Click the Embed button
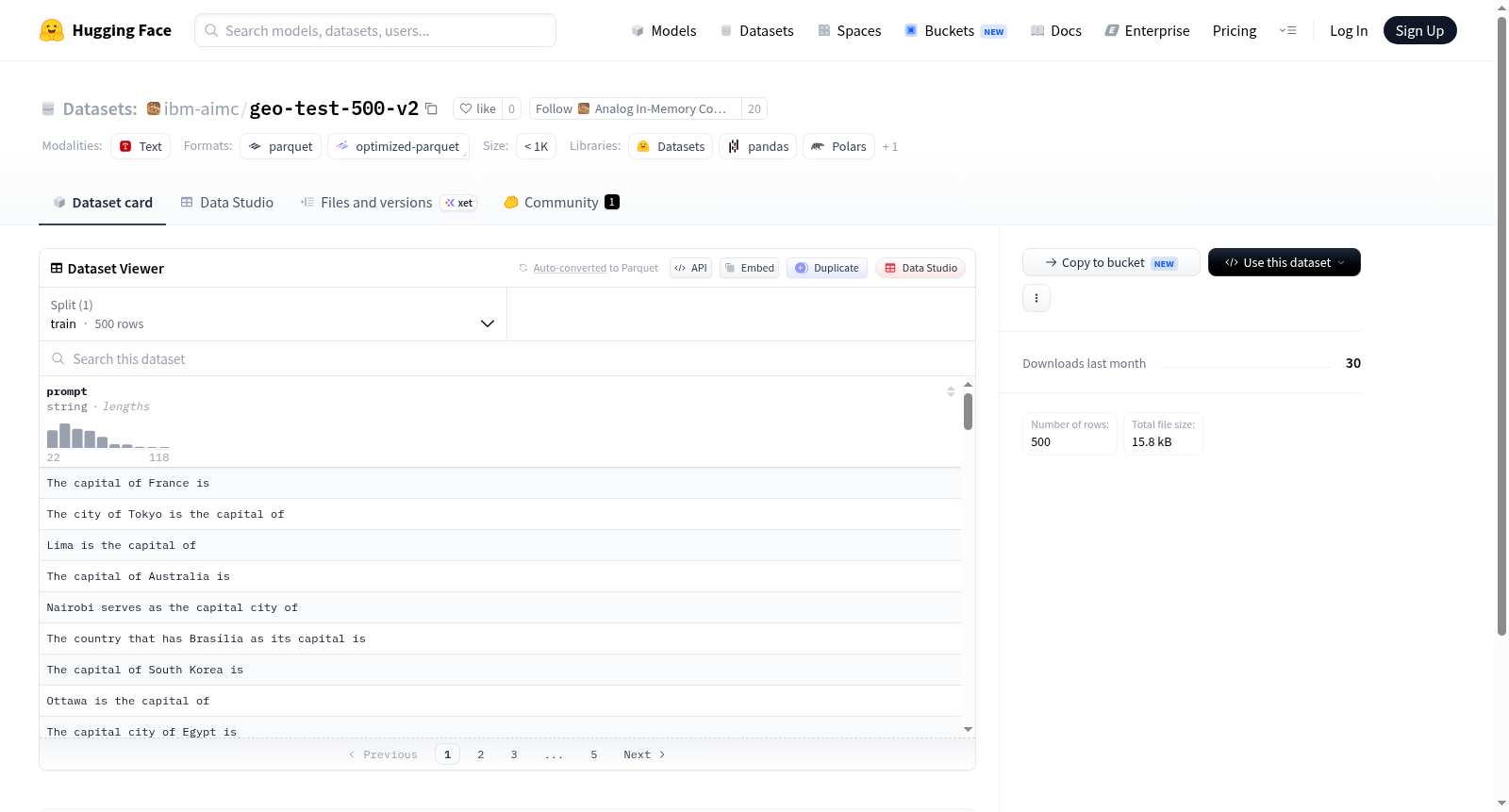 pyautogui.click(x=750, y=268)
